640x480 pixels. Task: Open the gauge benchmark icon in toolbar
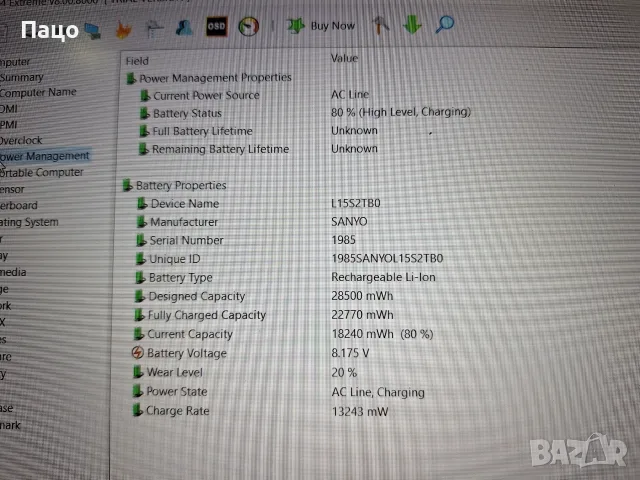tap(249, 27)
